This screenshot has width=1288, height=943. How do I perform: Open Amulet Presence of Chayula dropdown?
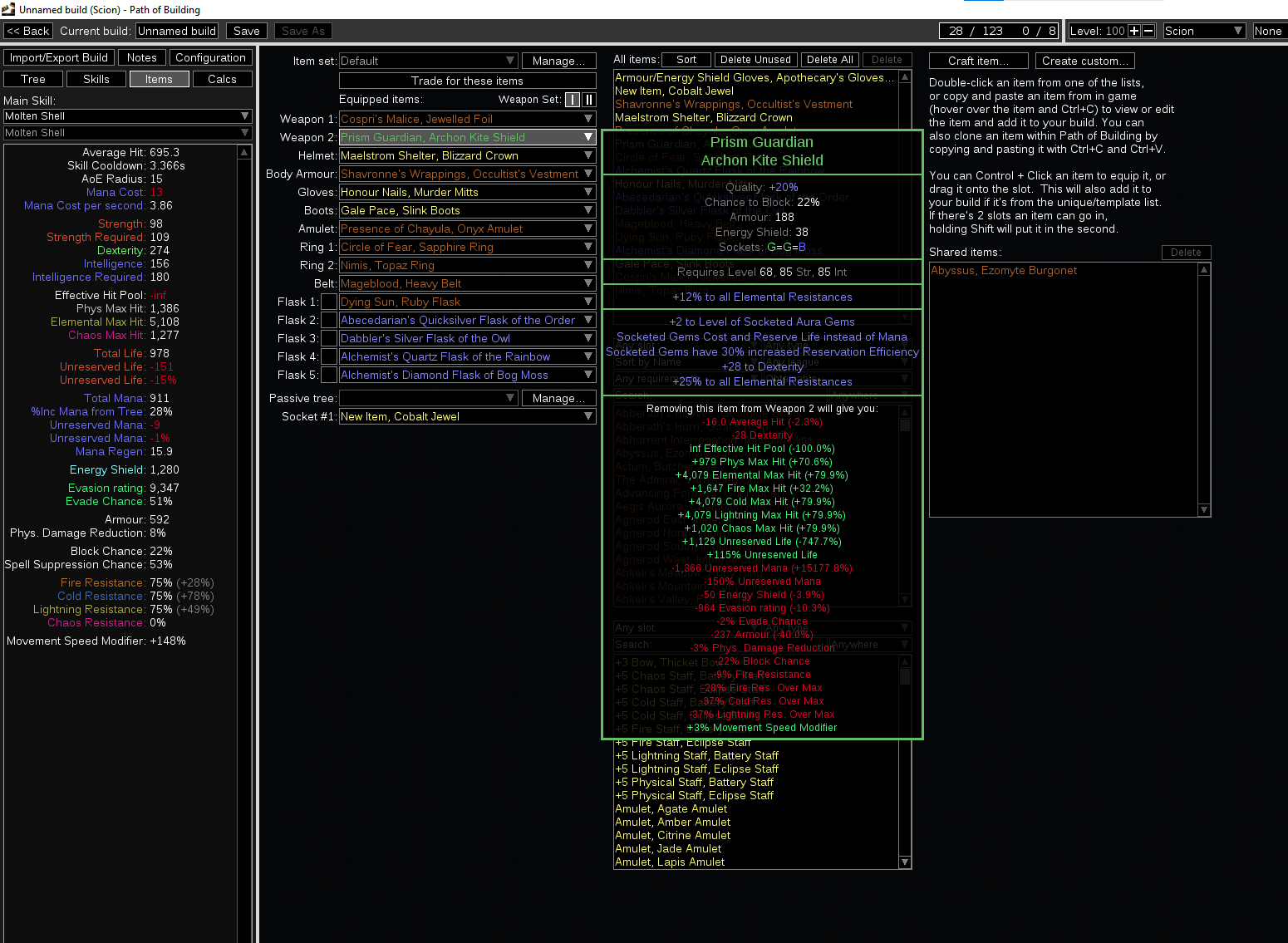[x=468, y=228]
